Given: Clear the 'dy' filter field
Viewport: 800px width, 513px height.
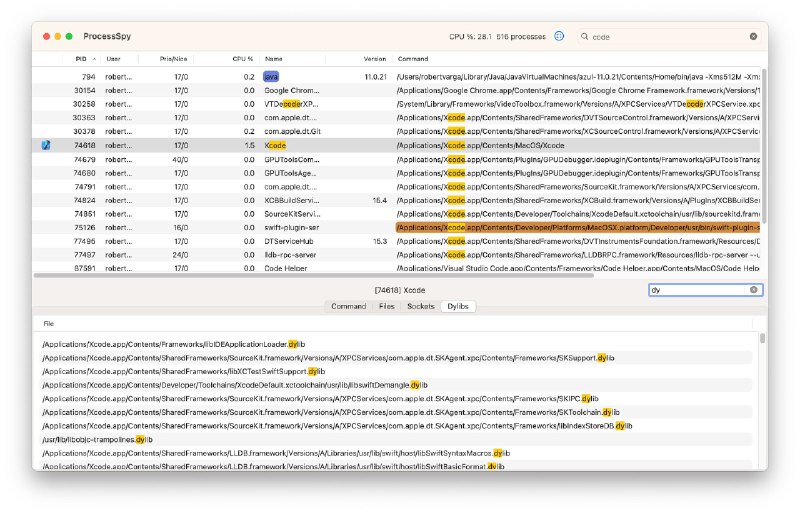Looking at the screenshot, I should pyautogui.click(x=754, y=290).
